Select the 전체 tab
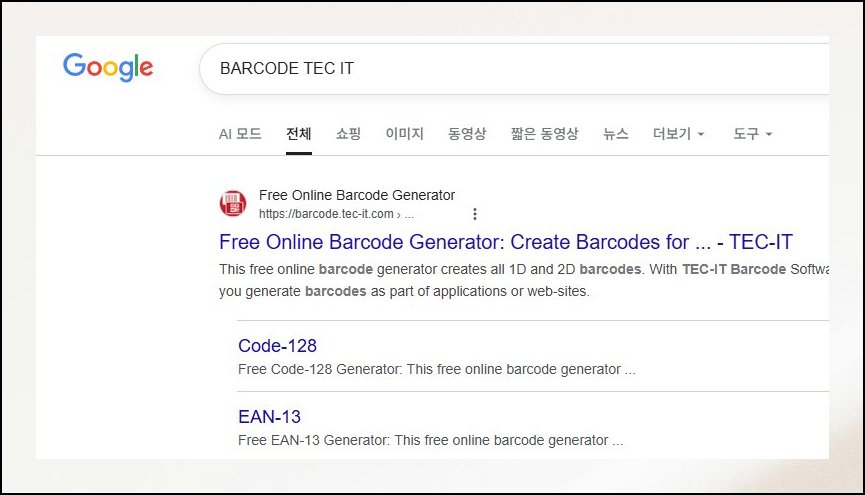The height and width of the screenshot is (495, 865). click(298, 134)
